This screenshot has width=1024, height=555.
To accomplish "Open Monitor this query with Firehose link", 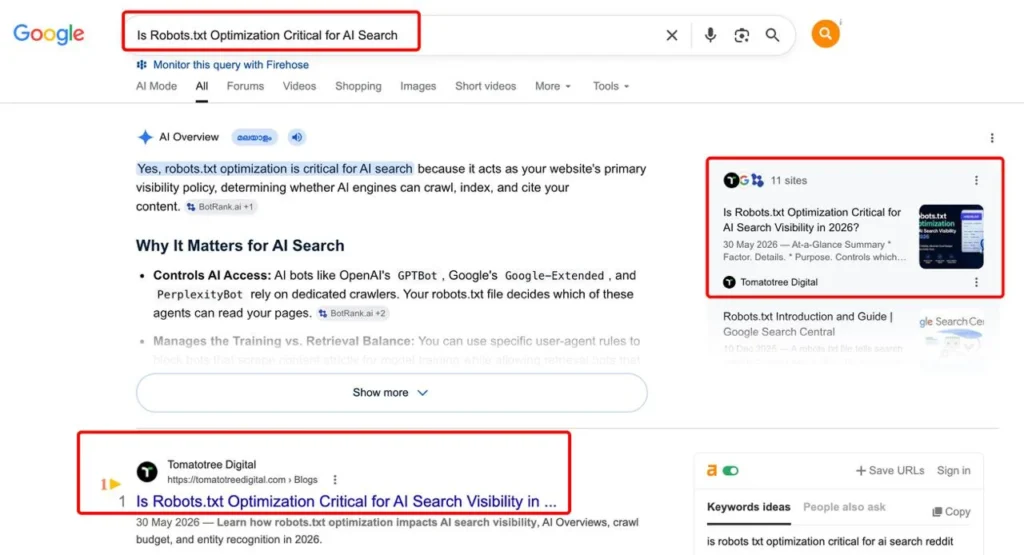I will click(231, 65).
